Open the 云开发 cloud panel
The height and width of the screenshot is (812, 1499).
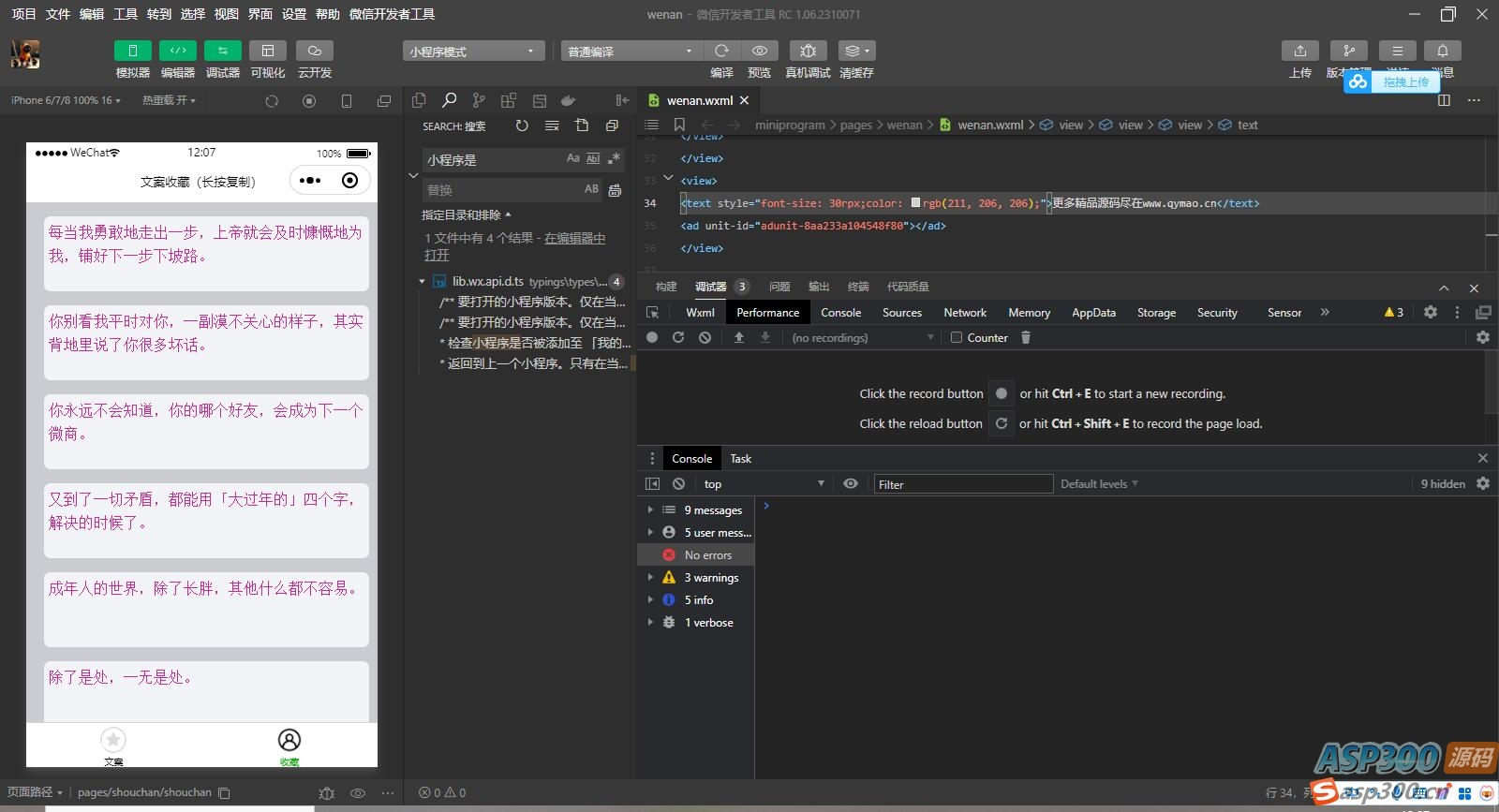point(315,51)
